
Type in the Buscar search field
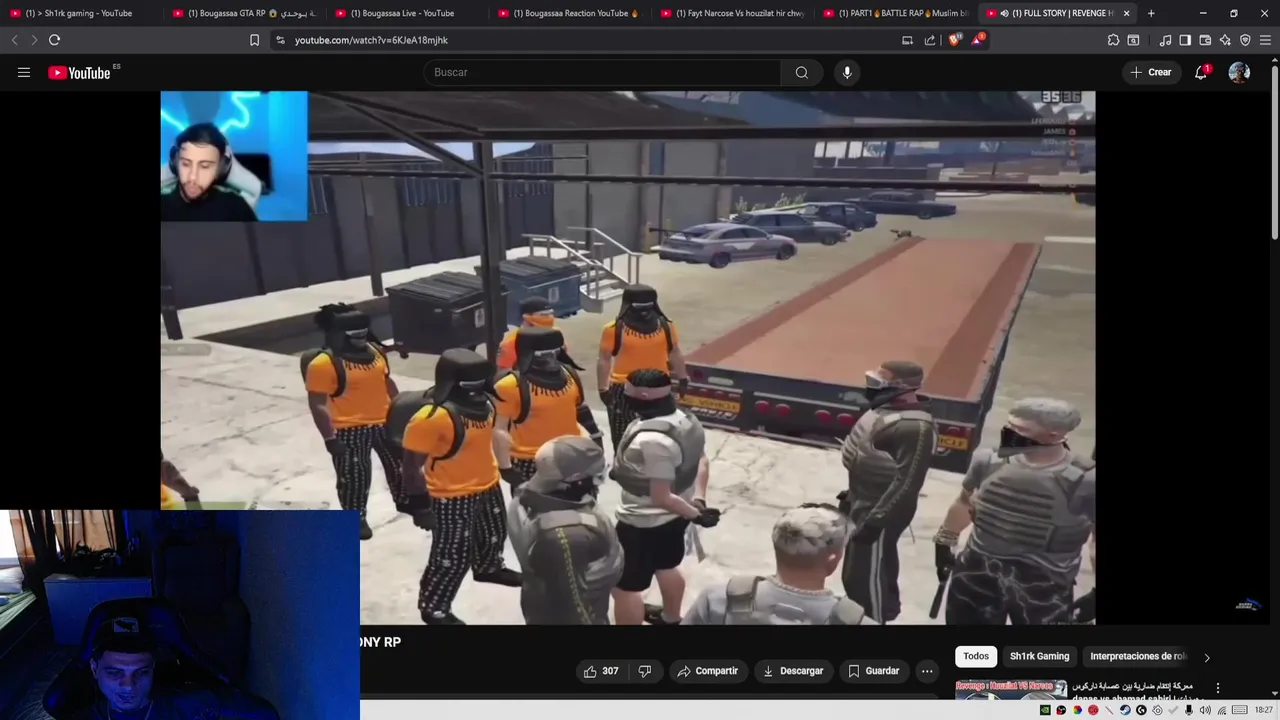[603, 72]
